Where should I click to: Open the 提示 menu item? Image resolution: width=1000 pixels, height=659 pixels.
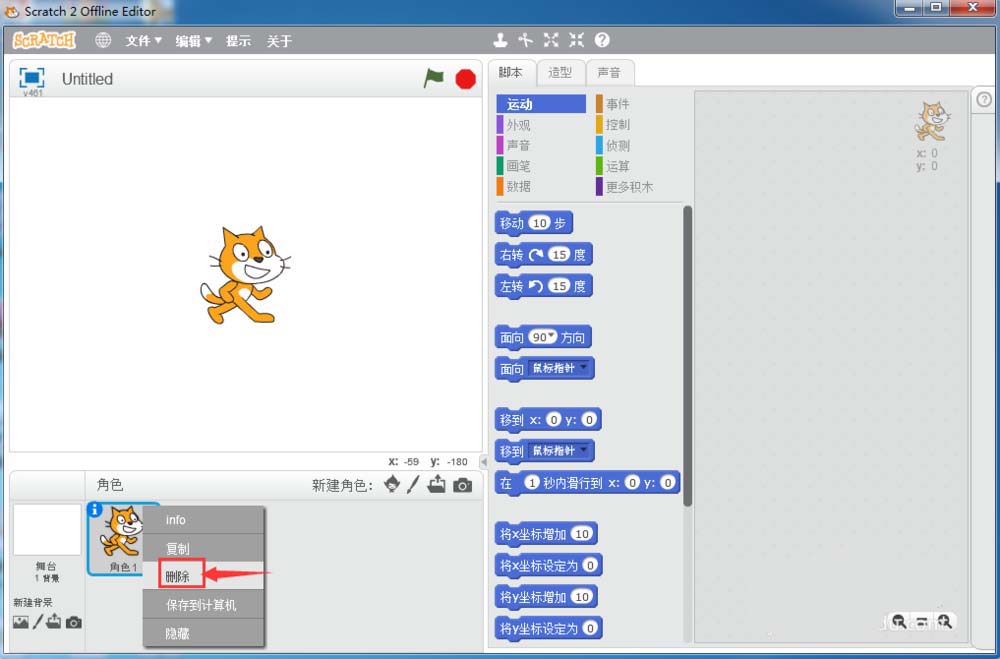(238, 41)
